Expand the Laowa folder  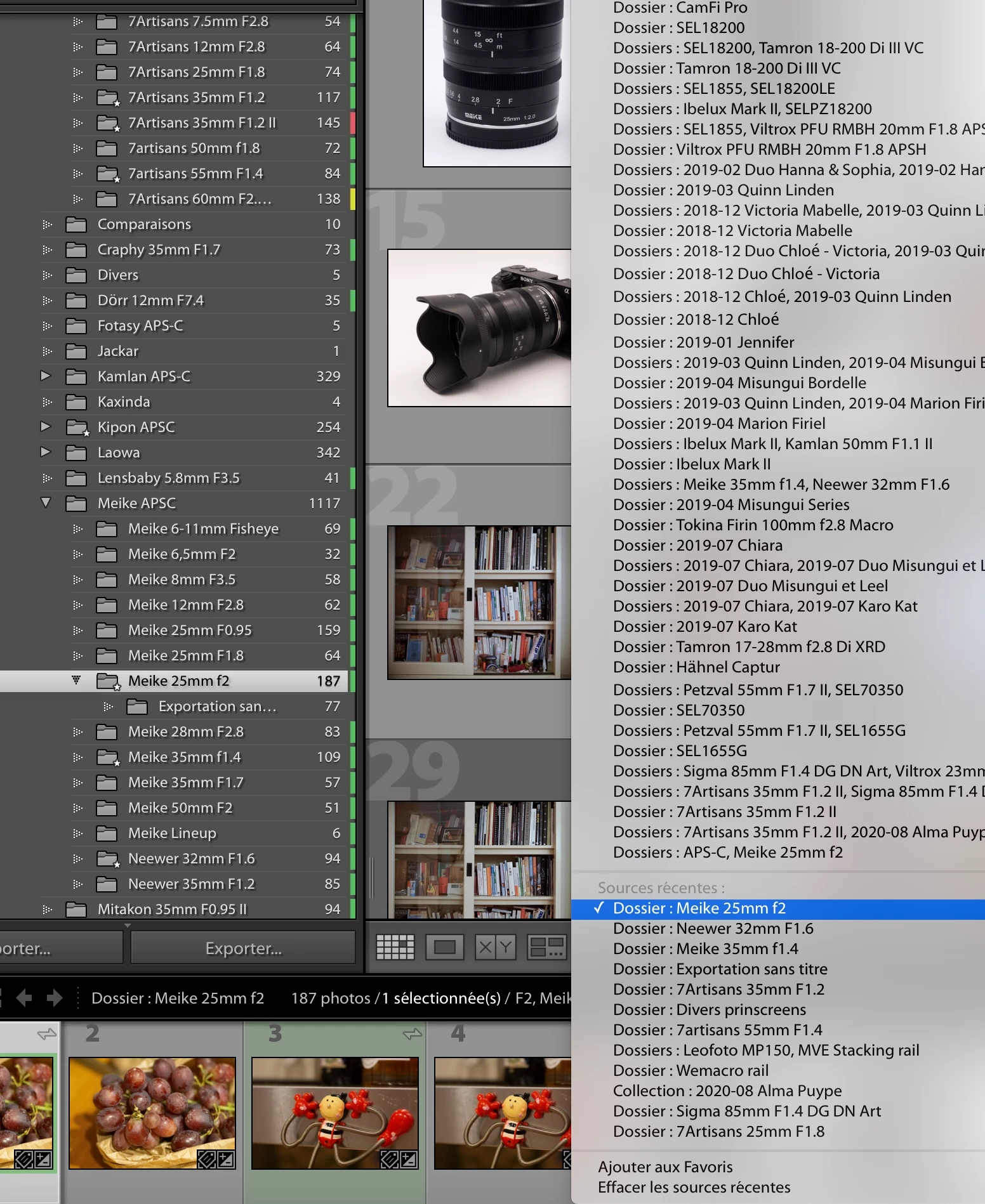tap(45, 452)
